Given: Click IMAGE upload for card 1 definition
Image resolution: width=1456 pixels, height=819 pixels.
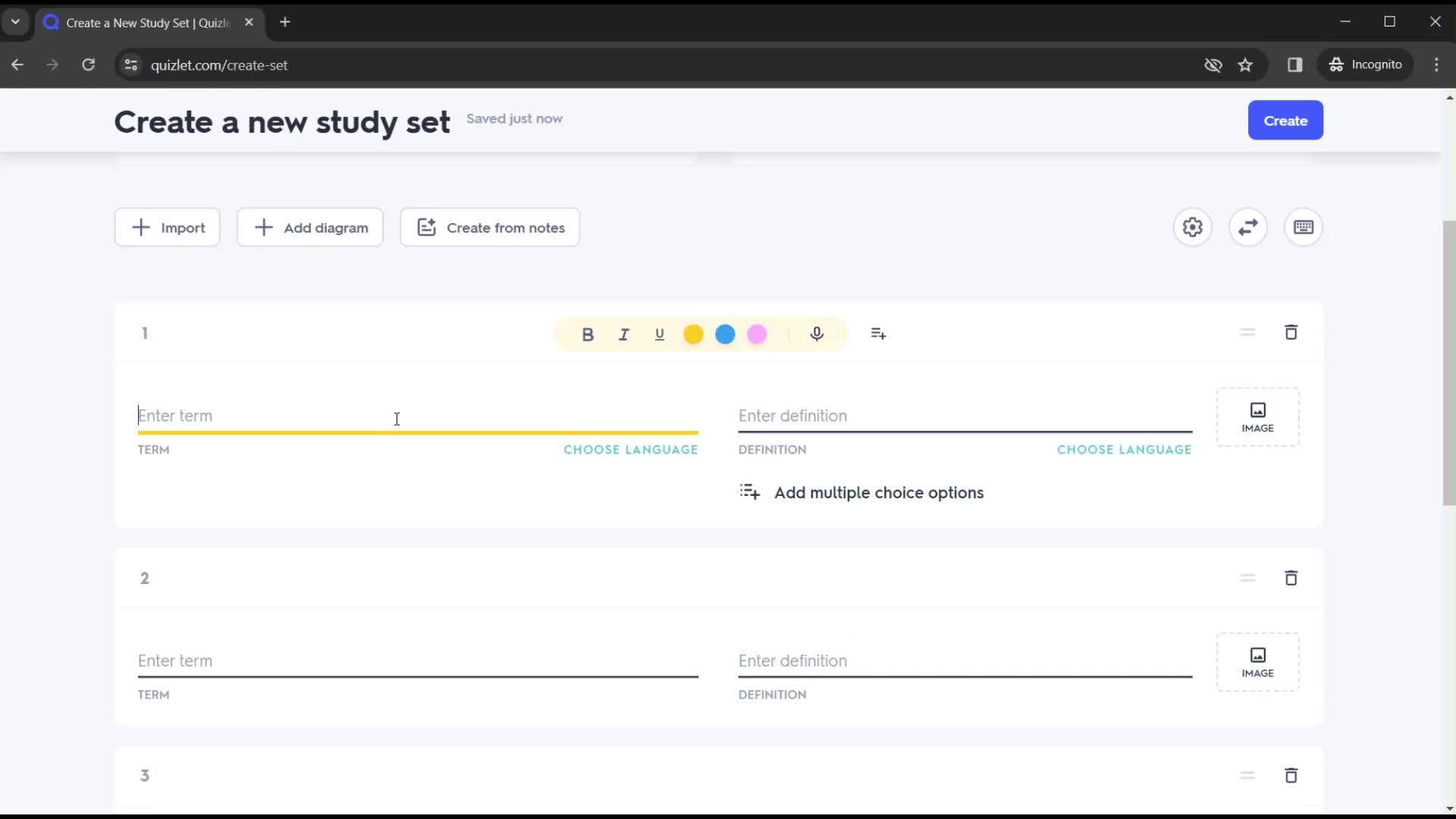Looking at the screenshot, I should coord(1257,415).
